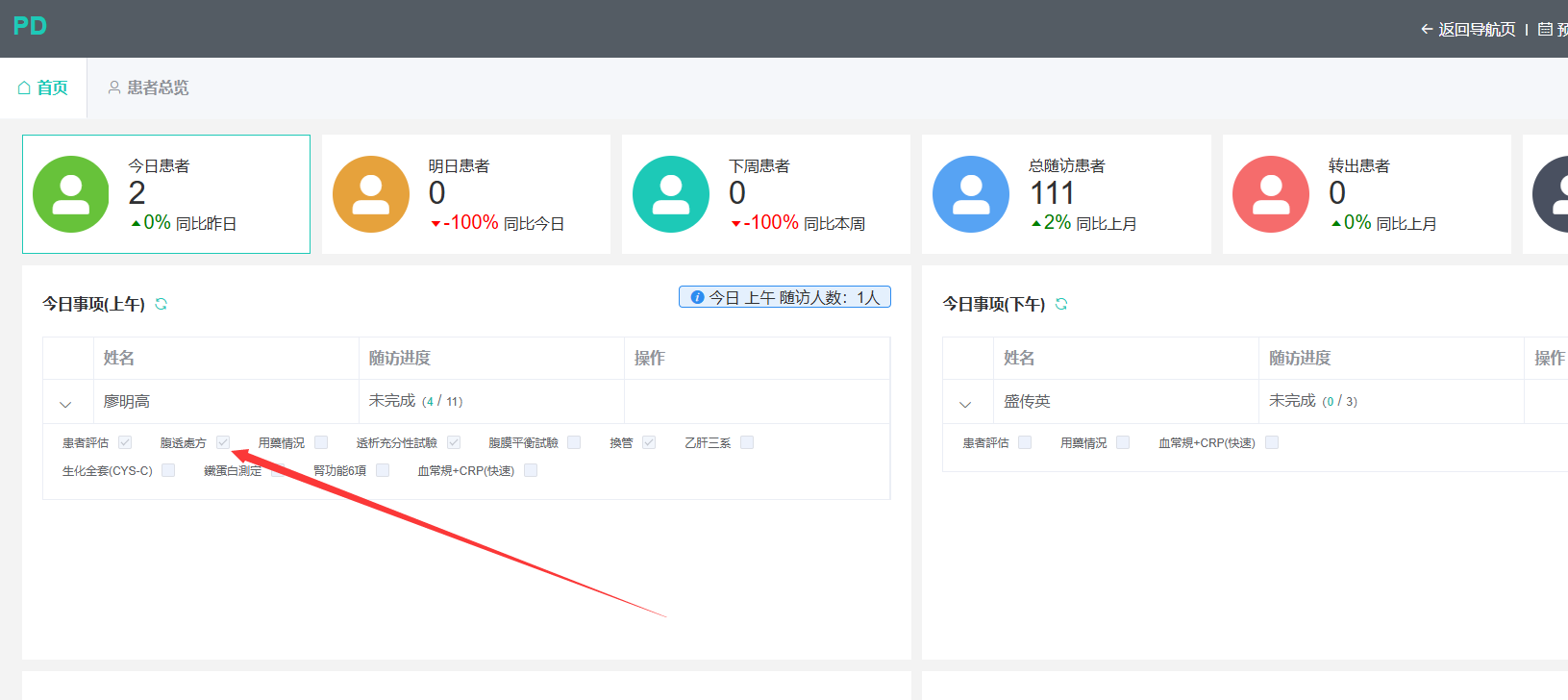Click the blue avatar icon for 总随访患者

(971, 194)
